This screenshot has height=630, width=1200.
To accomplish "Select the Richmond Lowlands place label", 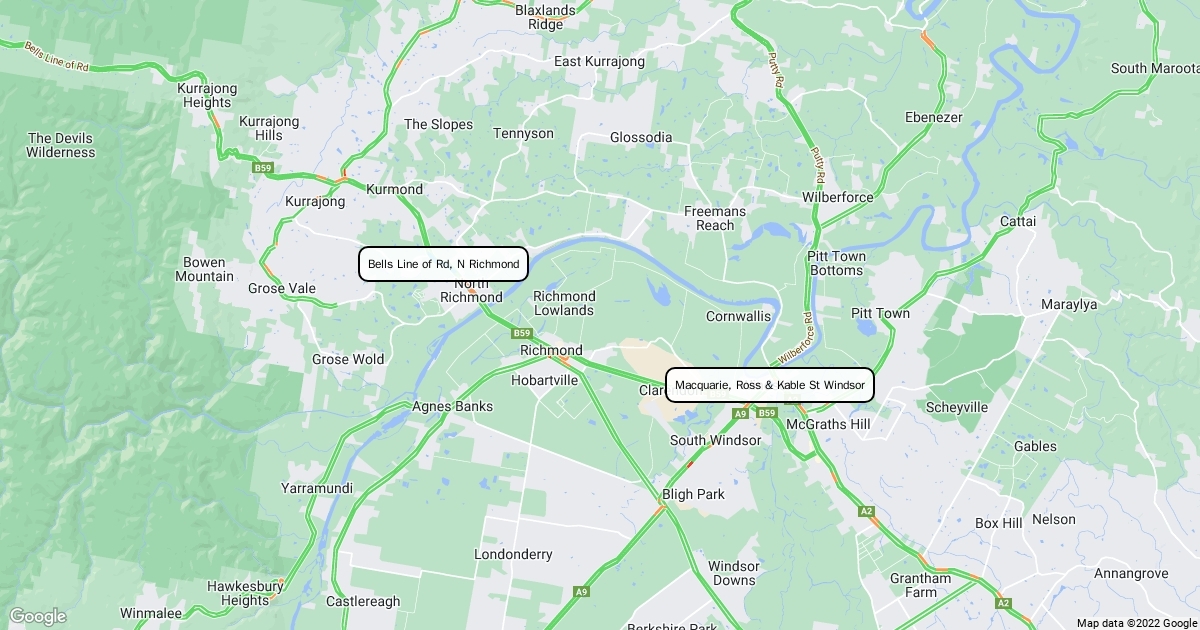I will (564, 303).
